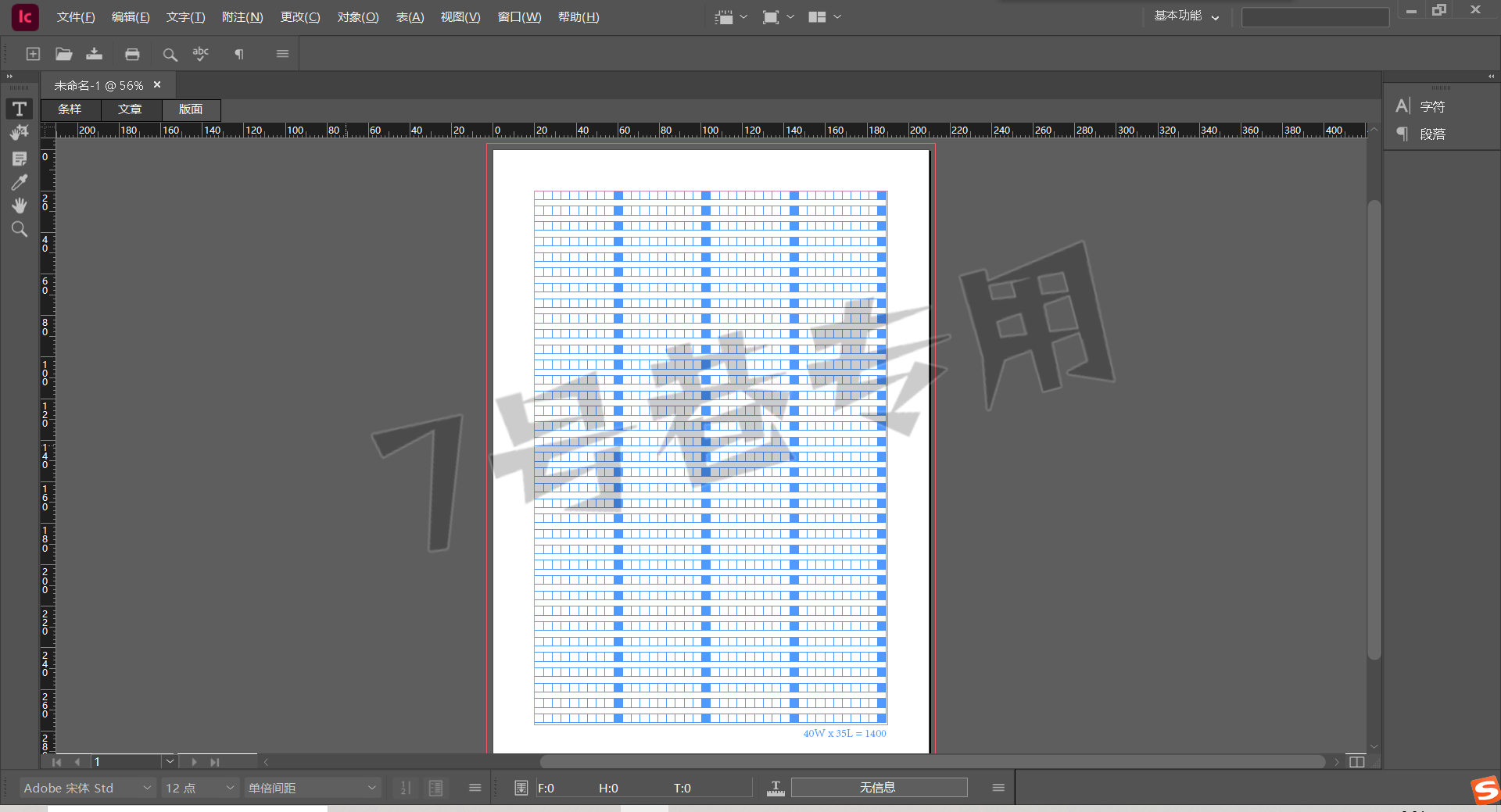1501x812 pixels.
Task: Go to the last page
Action: coord(214,762)
